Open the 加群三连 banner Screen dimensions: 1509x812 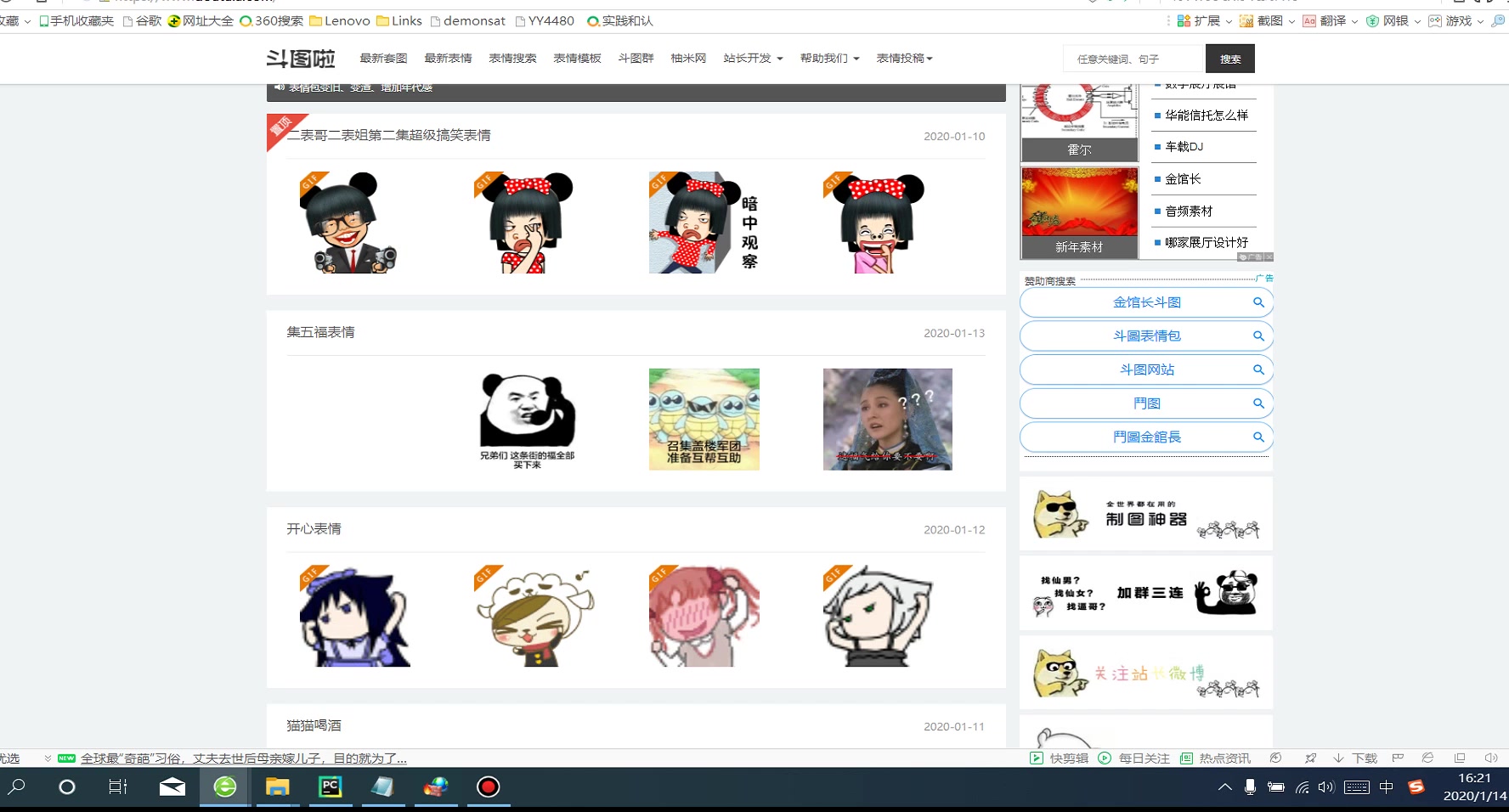1146,593
